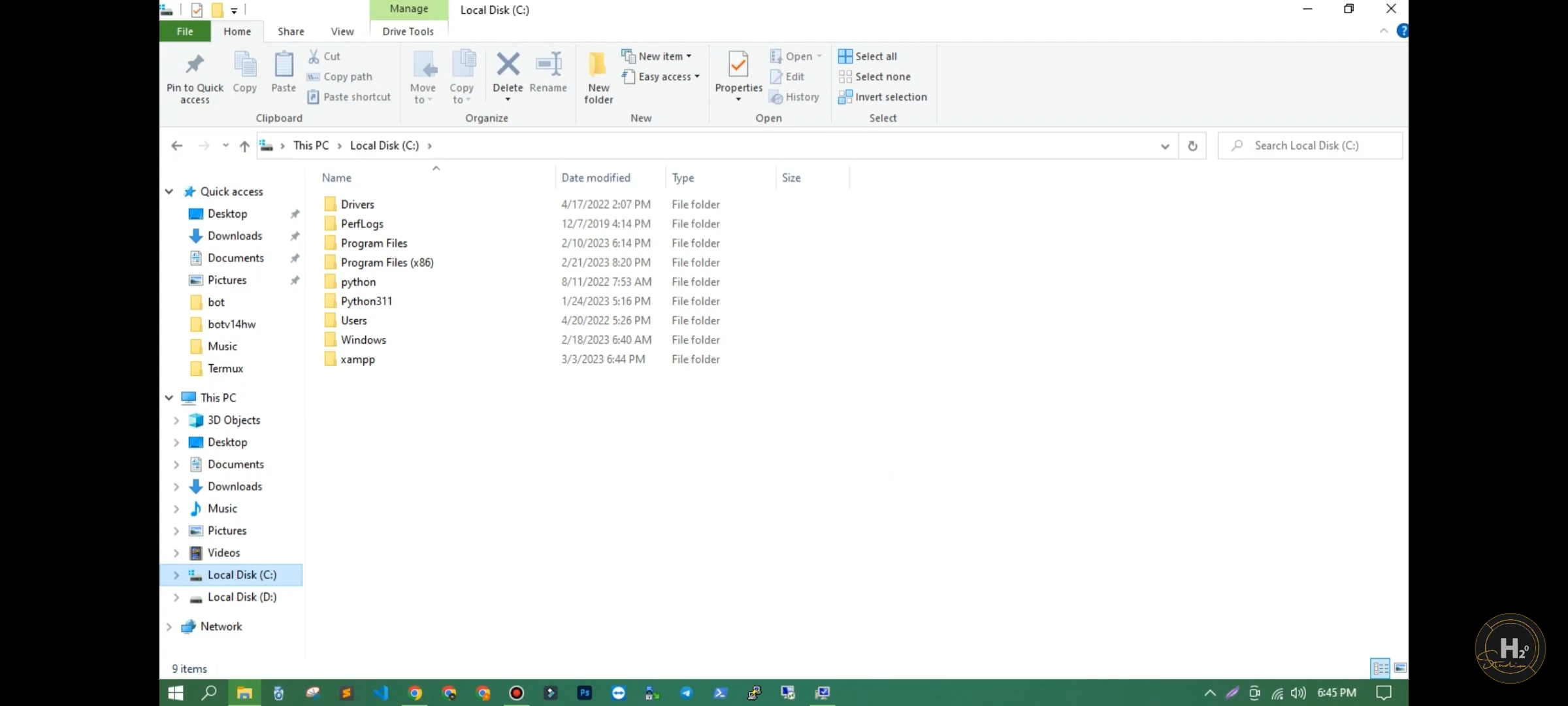Viewport: 1568px width, 706px height.
Task: Open the Windows Start menu
Action: pos(176,693)
